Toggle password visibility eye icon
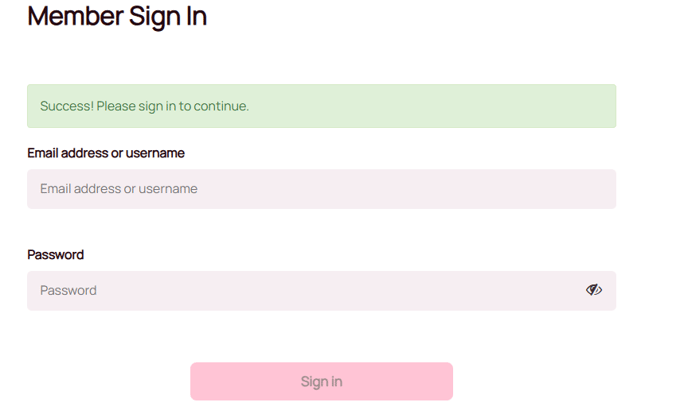The width and height of the screenshot is (688, 410). 594,290
